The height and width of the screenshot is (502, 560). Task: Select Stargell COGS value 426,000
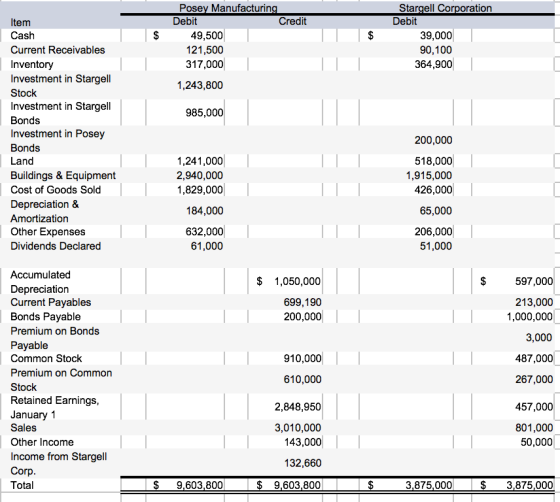pos(433,190)
